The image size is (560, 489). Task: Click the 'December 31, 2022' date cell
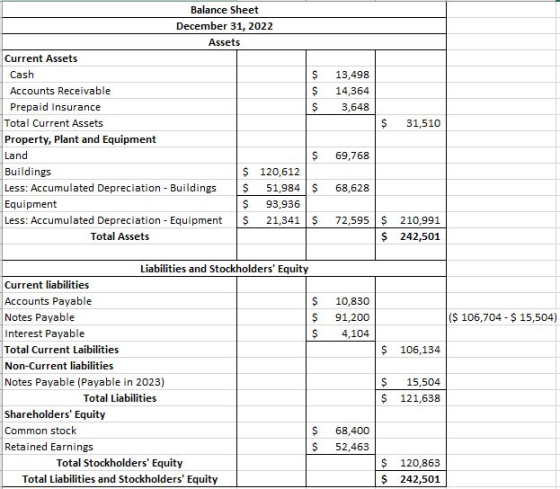coord(224,26)
